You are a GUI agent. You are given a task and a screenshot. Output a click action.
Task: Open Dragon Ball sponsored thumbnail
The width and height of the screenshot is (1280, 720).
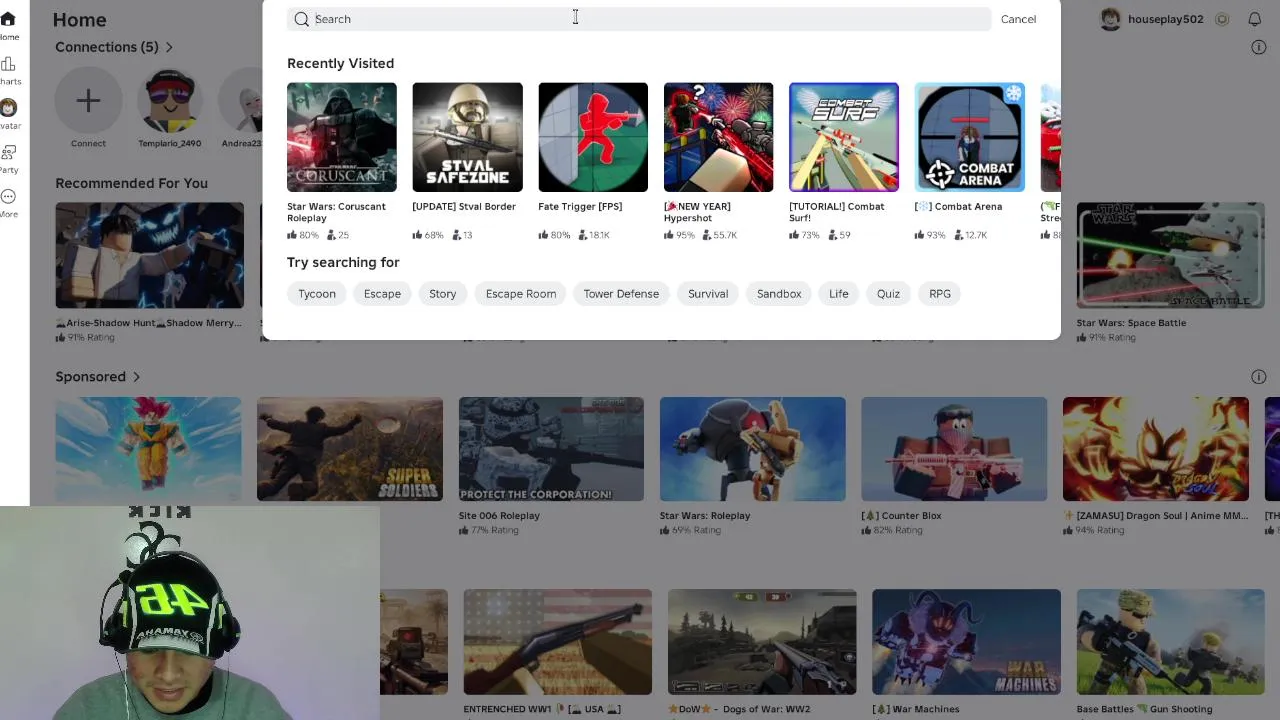click(x=148, y=449)
